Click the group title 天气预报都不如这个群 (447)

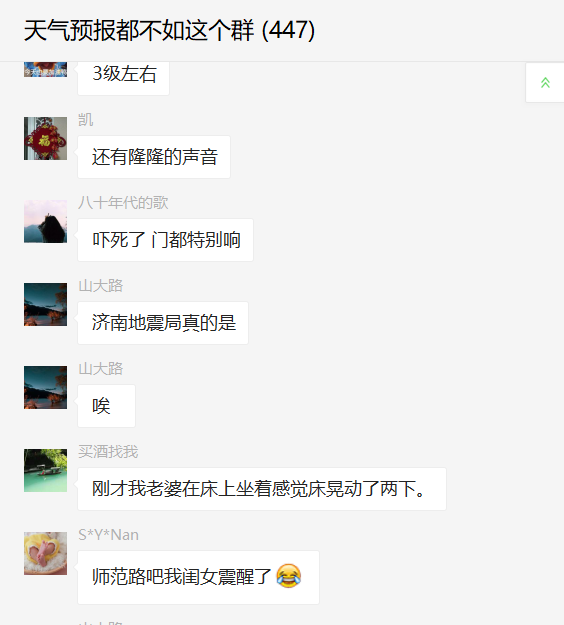click(169, 30)
